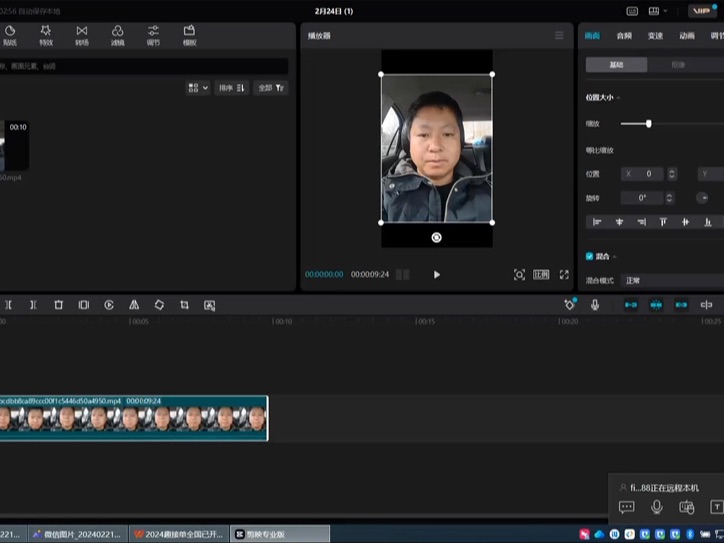Open the Blend mode (正常) dropdown
Viewport: 724px width, 543px height.
672,280
